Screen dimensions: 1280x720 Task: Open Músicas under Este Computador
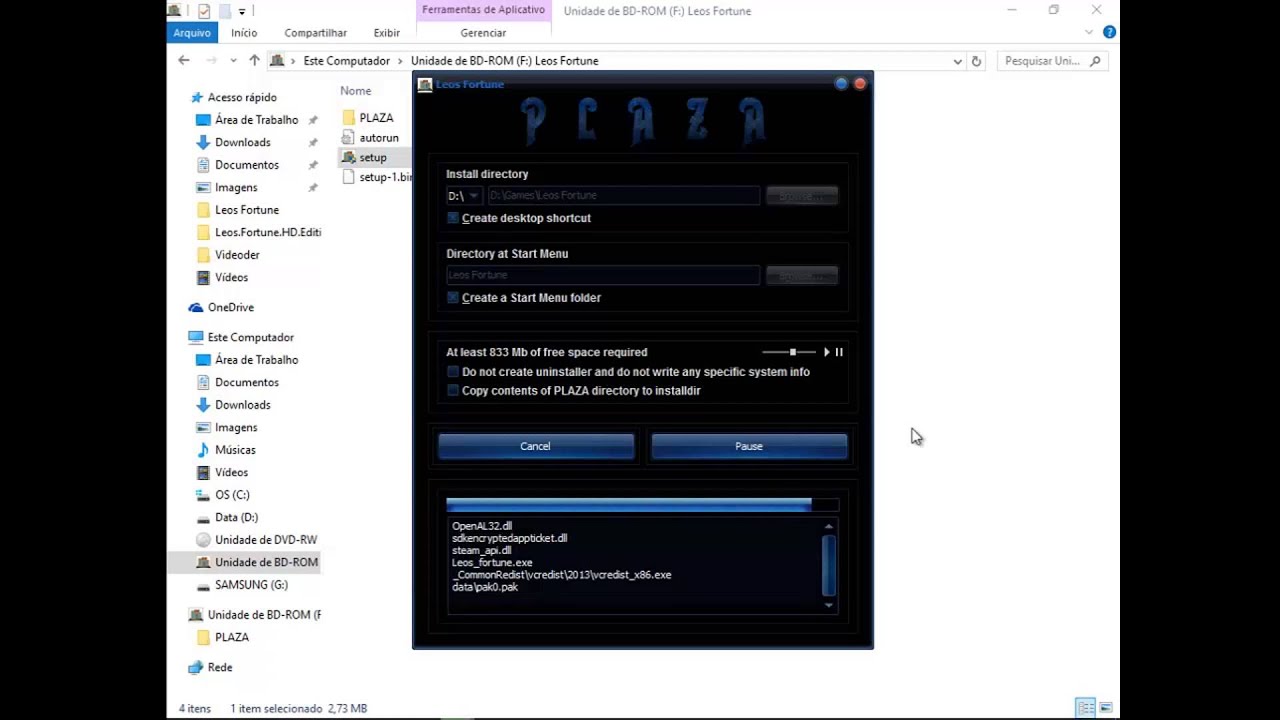click(235, 450)
